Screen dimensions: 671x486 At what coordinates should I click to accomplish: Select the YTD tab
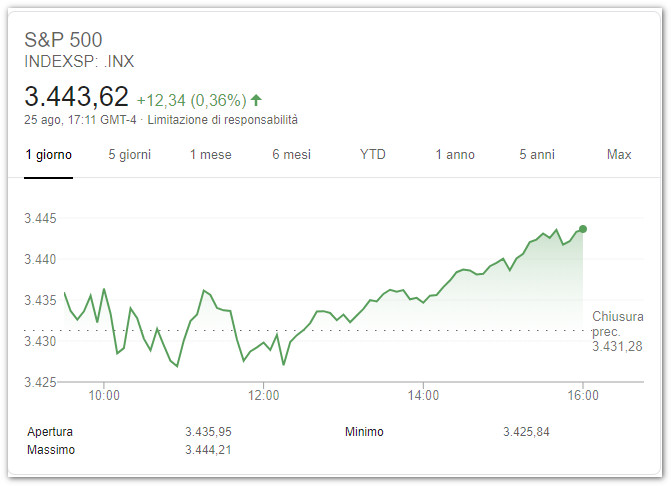[x=373, y=154]
